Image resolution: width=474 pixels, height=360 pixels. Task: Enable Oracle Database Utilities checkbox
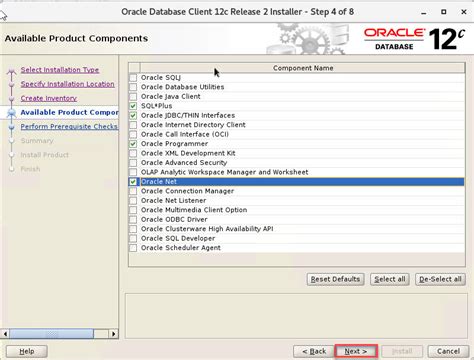click(133, 87)
